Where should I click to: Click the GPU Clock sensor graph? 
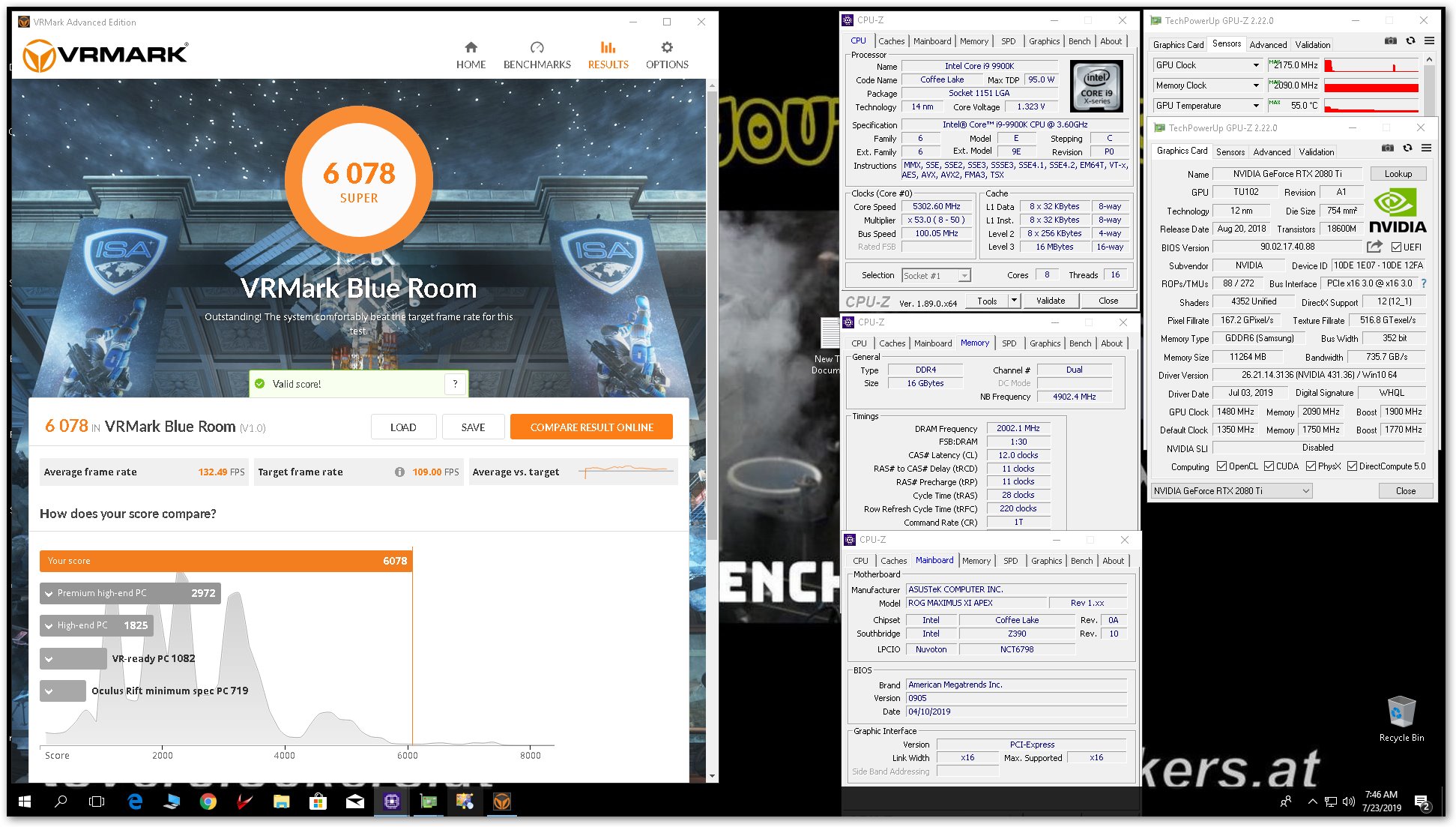pos(1371,65)
